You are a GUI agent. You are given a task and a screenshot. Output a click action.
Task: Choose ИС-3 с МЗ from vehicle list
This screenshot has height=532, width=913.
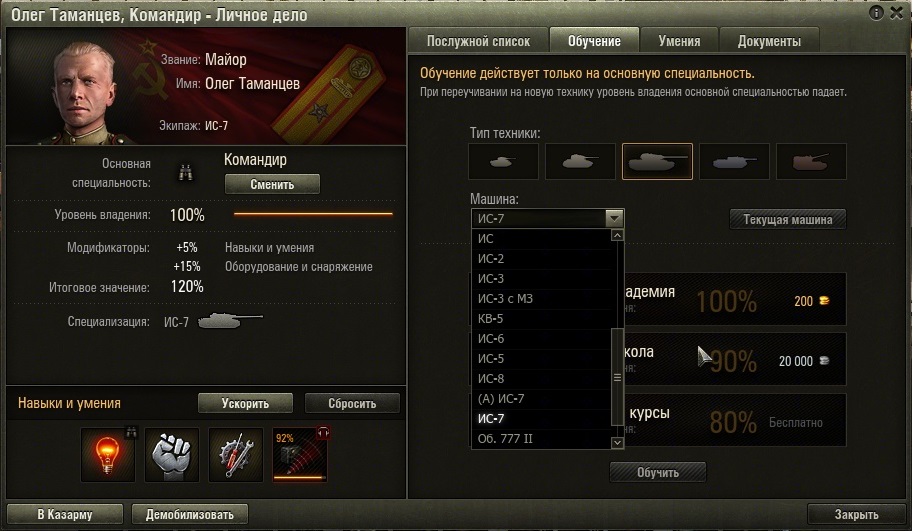tap(540, 299)
